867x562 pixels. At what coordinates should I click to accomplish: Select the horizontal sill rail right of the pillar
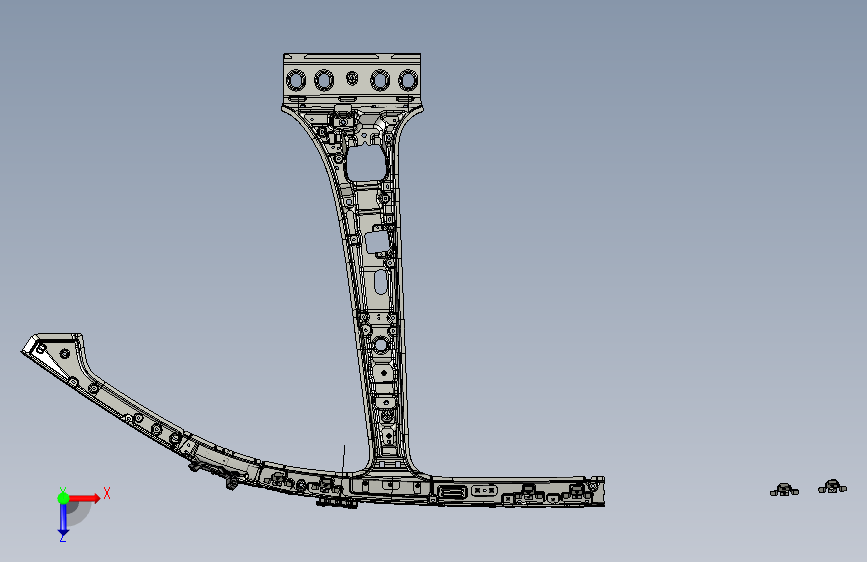click(x=517, y=491)
